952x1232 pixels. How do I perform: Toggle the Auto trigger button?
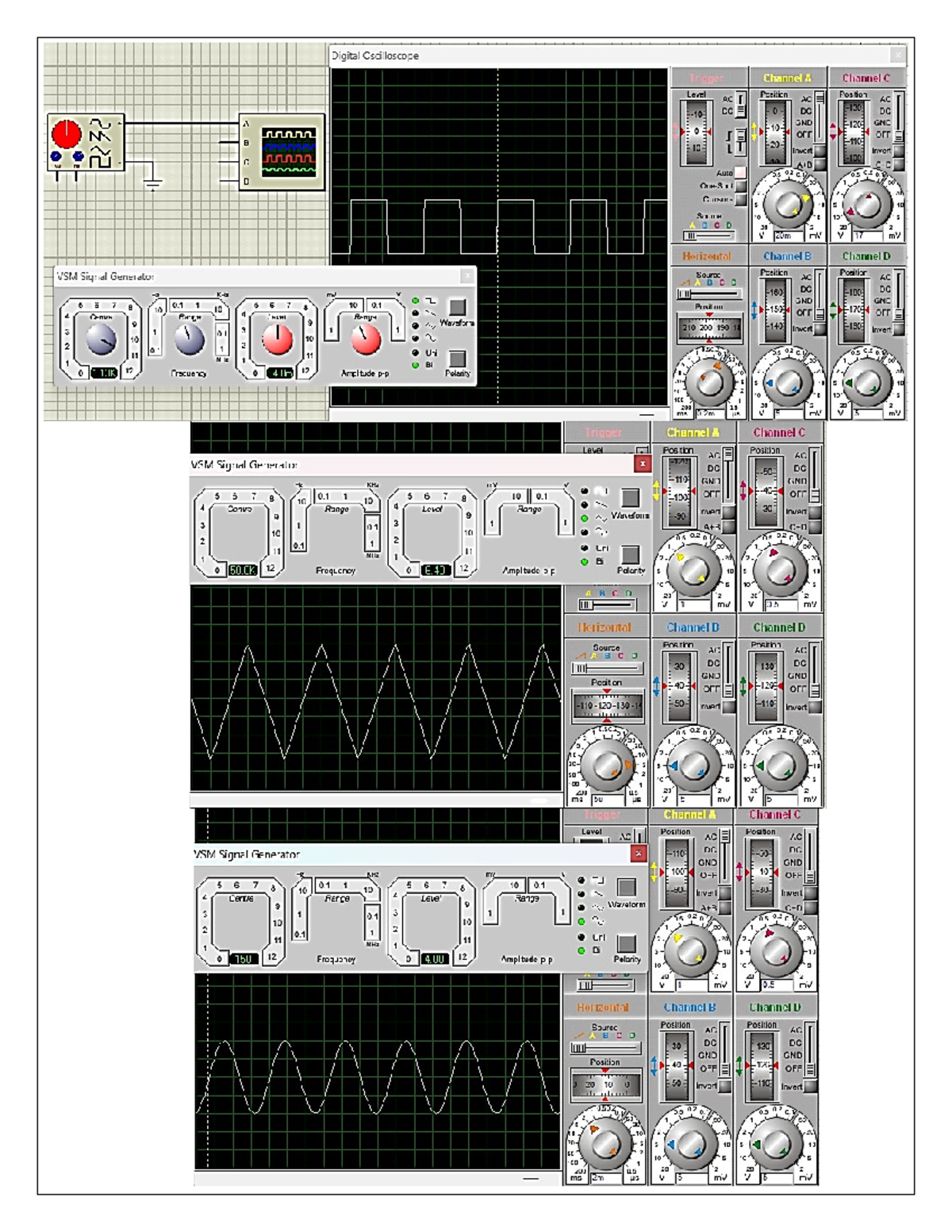click(x=739, y=172)
